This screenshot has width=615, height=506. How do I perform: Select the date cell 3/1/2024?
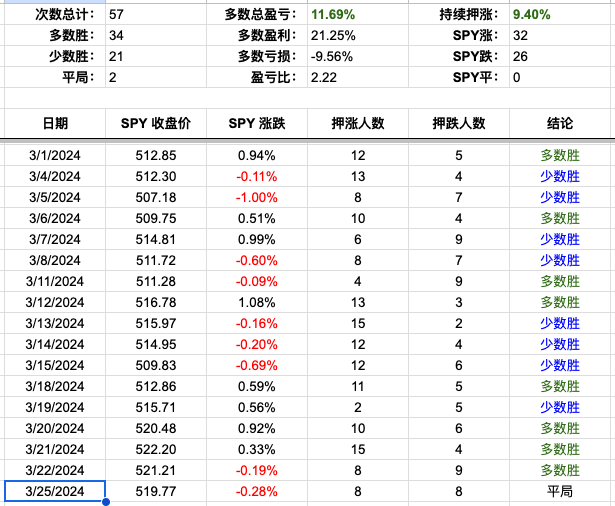[x=55, y=155]
